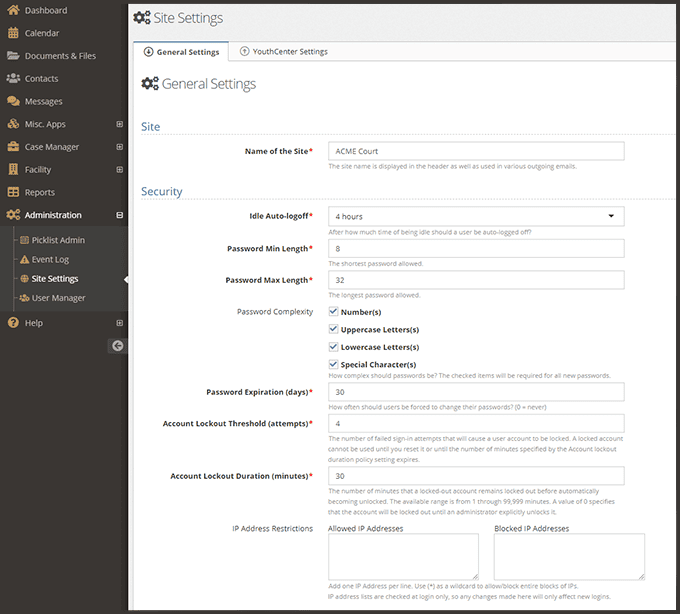Collapse sidebar with the left arrow button
680x614 pixels.
click(118, 346)
